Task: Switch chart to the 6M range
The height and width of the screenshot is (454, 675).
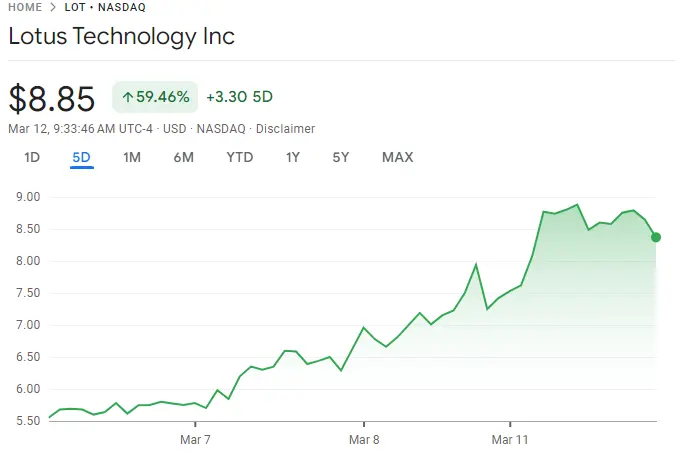Action: [183, 157]
